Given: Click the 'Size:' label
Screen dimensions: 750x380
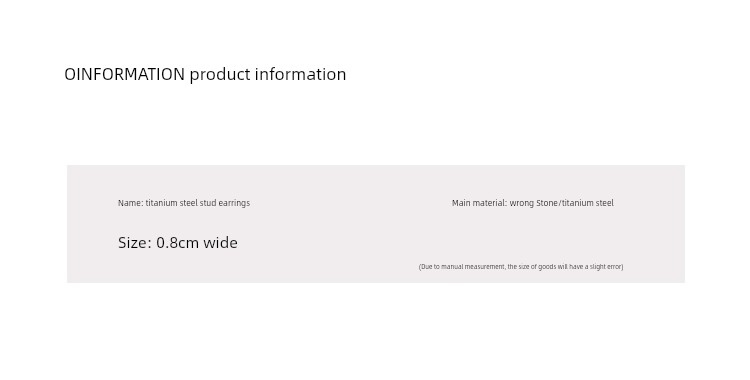Looking at the screenshot, I should pyautogui.click(x=135, y=243).
